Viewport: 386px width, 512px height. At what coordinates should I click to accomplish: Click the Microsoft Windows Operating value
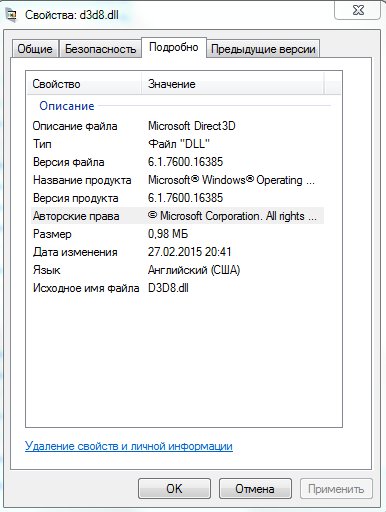pyautogui.click(x=231, y=180)
